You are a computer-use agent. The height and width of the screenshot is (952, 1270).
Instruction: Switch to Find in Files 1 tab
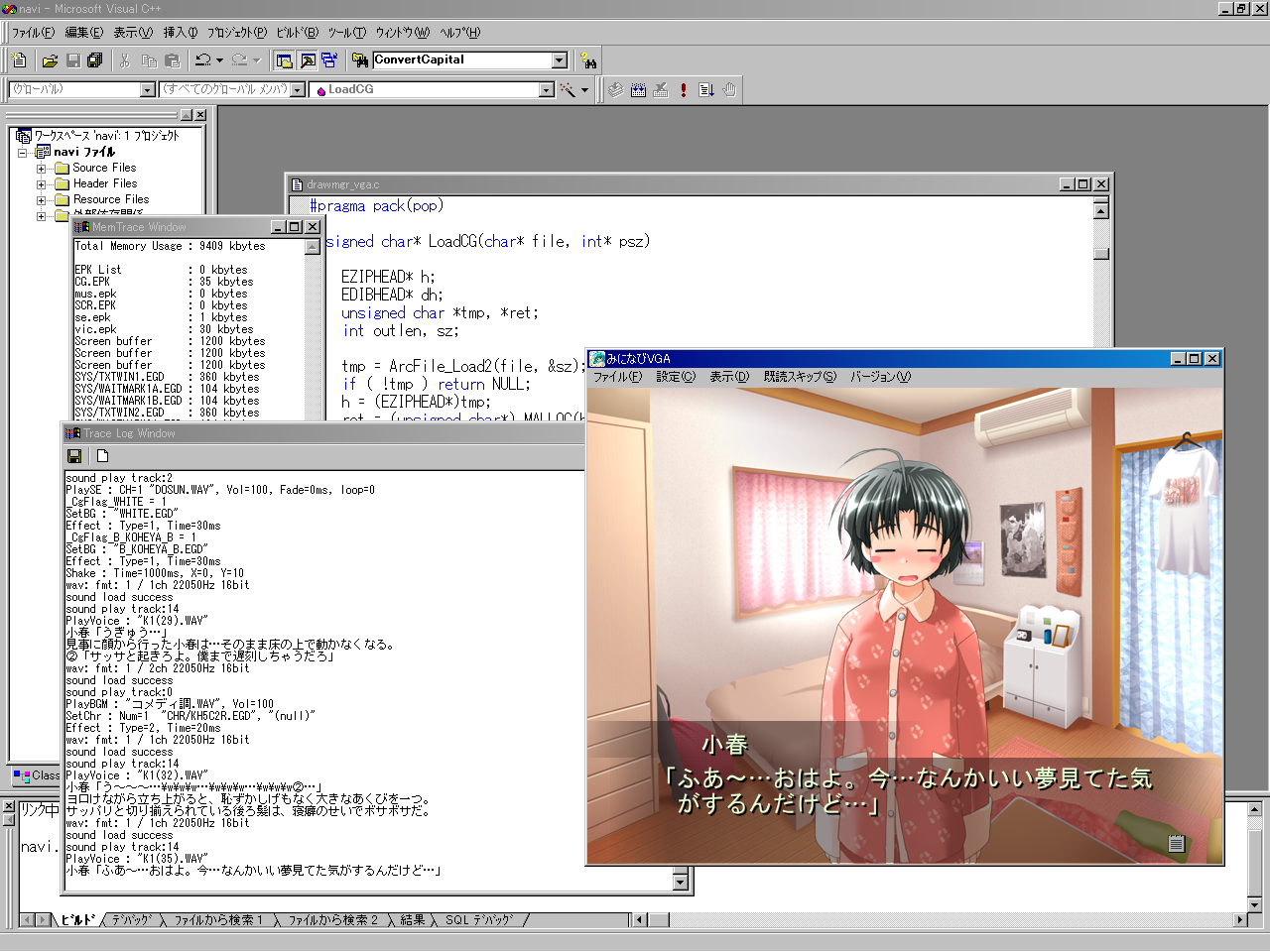[x=218, y=920]
